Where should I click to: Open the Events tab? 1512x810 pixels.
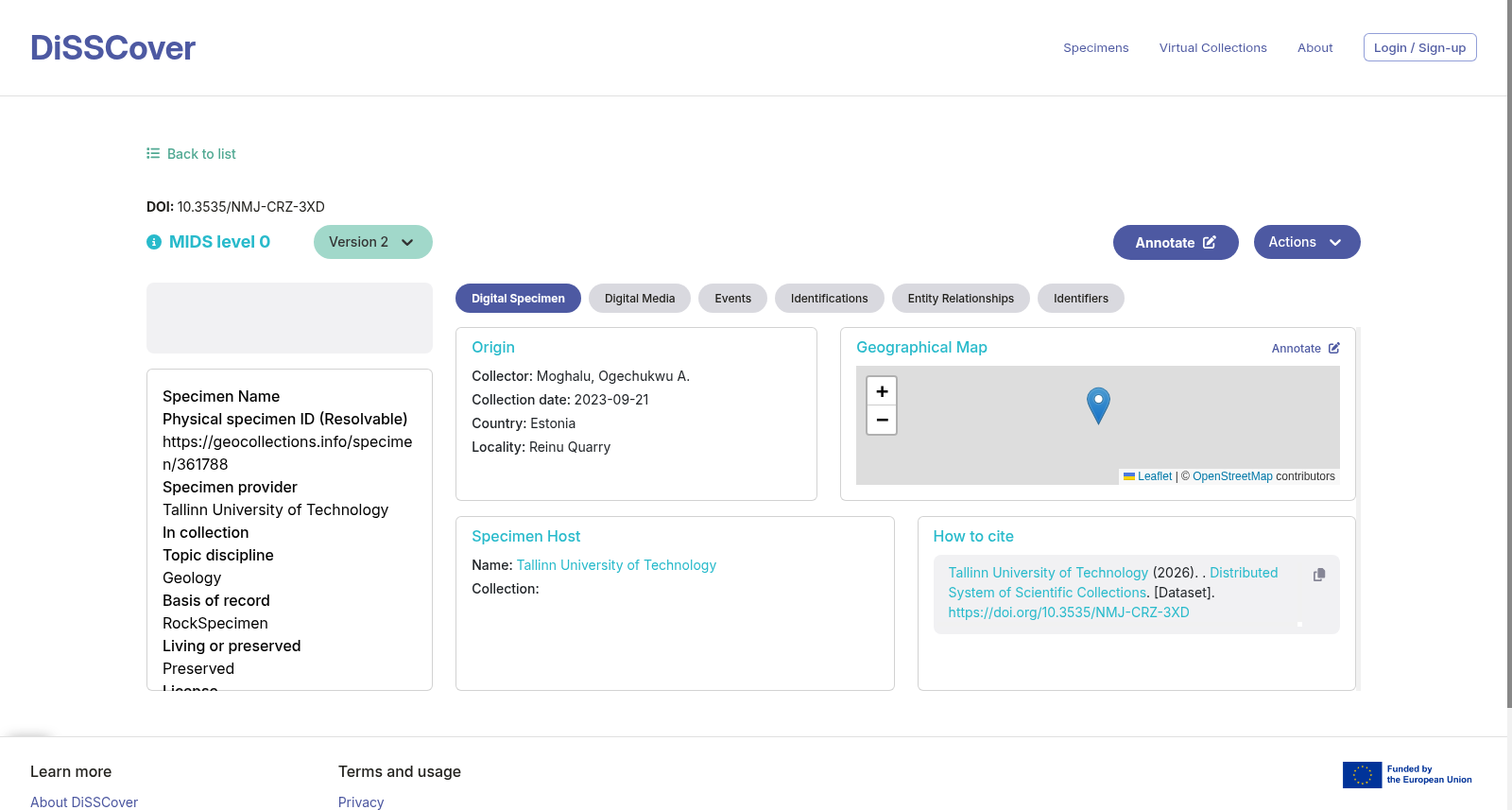point(733,299)
